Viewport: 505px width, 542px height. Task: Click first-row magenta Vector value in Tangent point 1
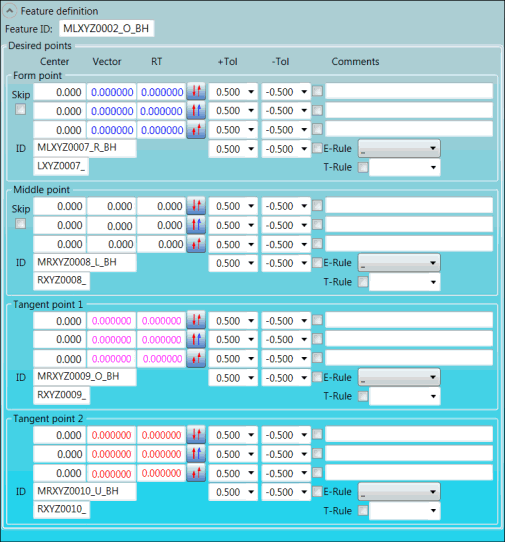111,321
